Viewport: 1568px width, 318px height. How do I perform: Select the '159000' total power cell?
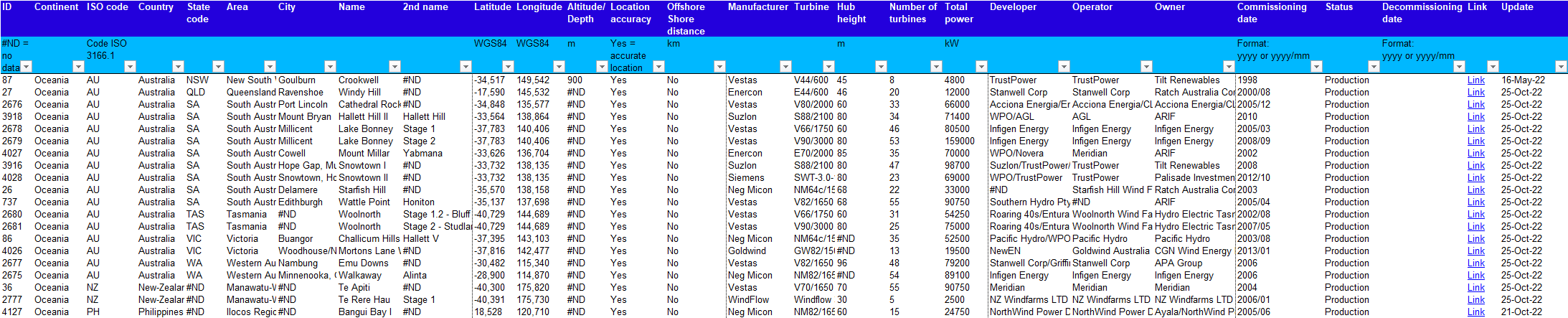pos(965,141)
